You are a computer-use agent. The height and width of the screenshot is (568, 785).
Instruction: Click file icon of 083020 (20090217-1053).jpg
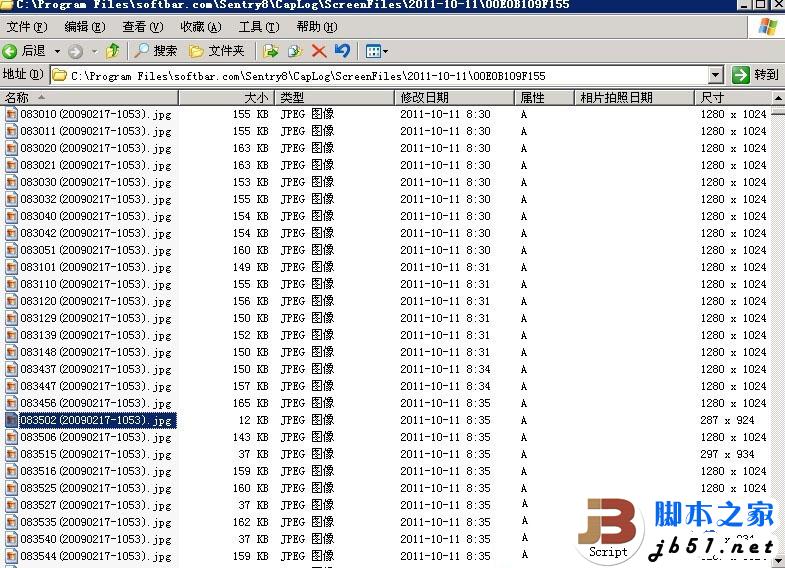(x=11, y=148)
